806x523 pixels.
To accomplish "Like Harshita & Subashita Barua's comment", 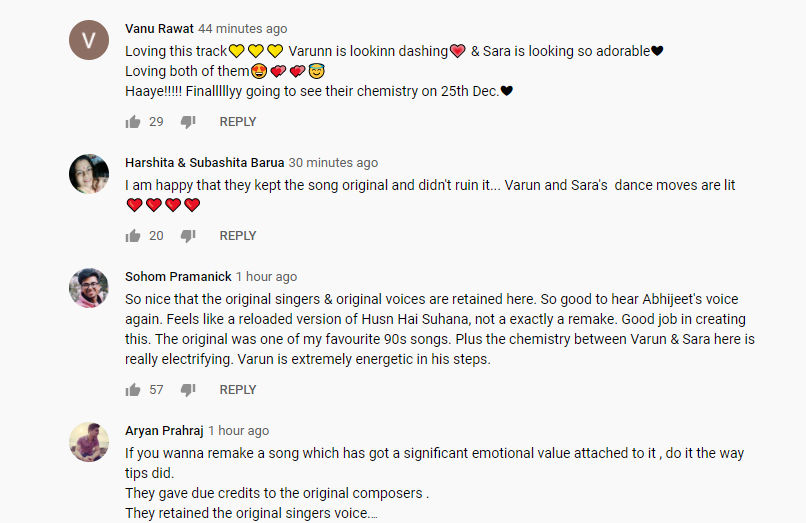I will [x=133, y=236].
